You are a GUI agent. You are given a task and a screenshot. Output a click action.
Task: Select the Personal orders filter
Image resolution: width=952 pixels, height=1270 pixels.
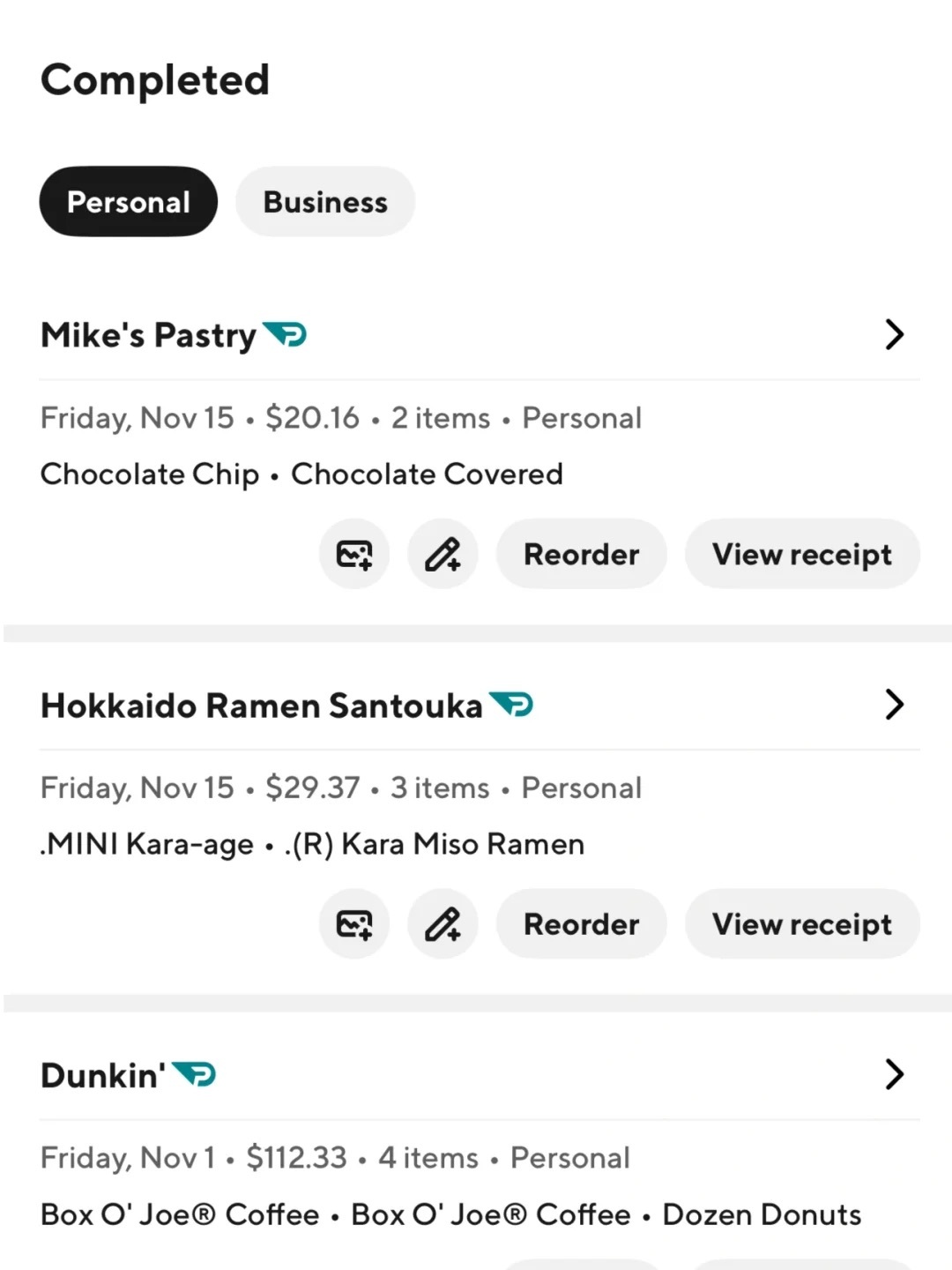coord(129,202)
